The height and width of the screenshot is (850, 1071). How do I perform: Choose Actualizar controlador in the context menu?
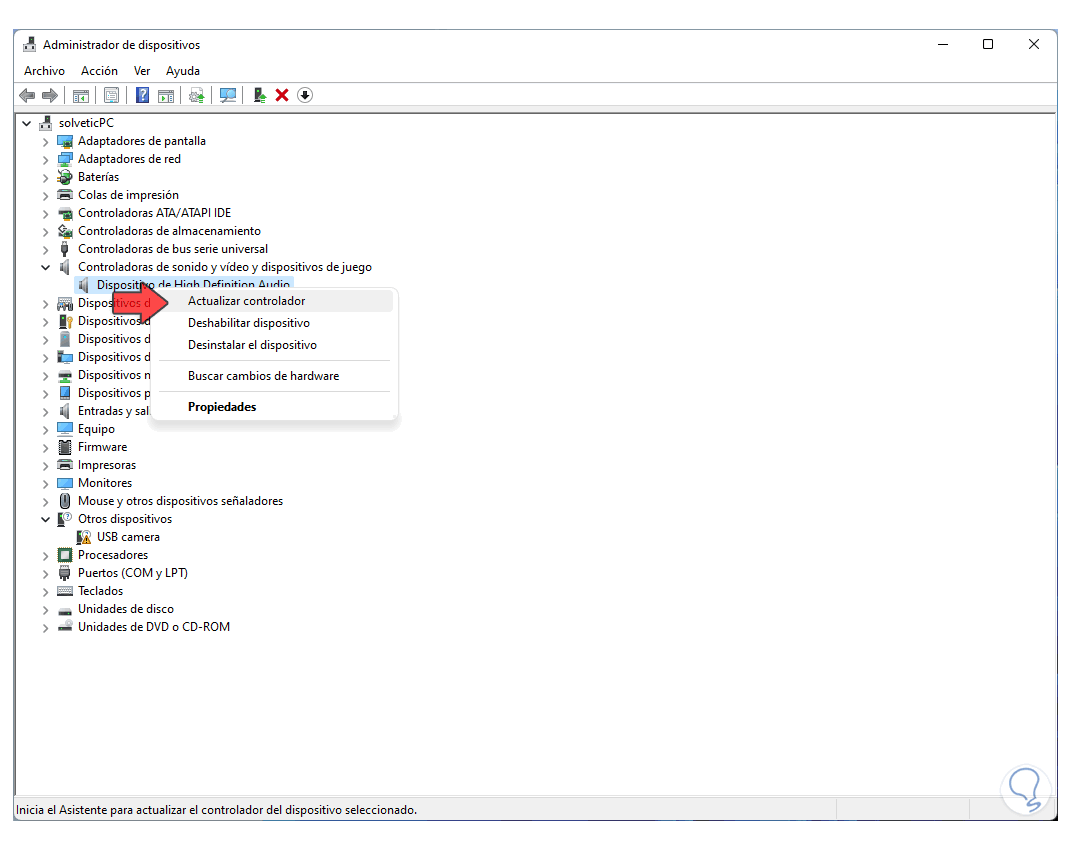pos(273,301)
